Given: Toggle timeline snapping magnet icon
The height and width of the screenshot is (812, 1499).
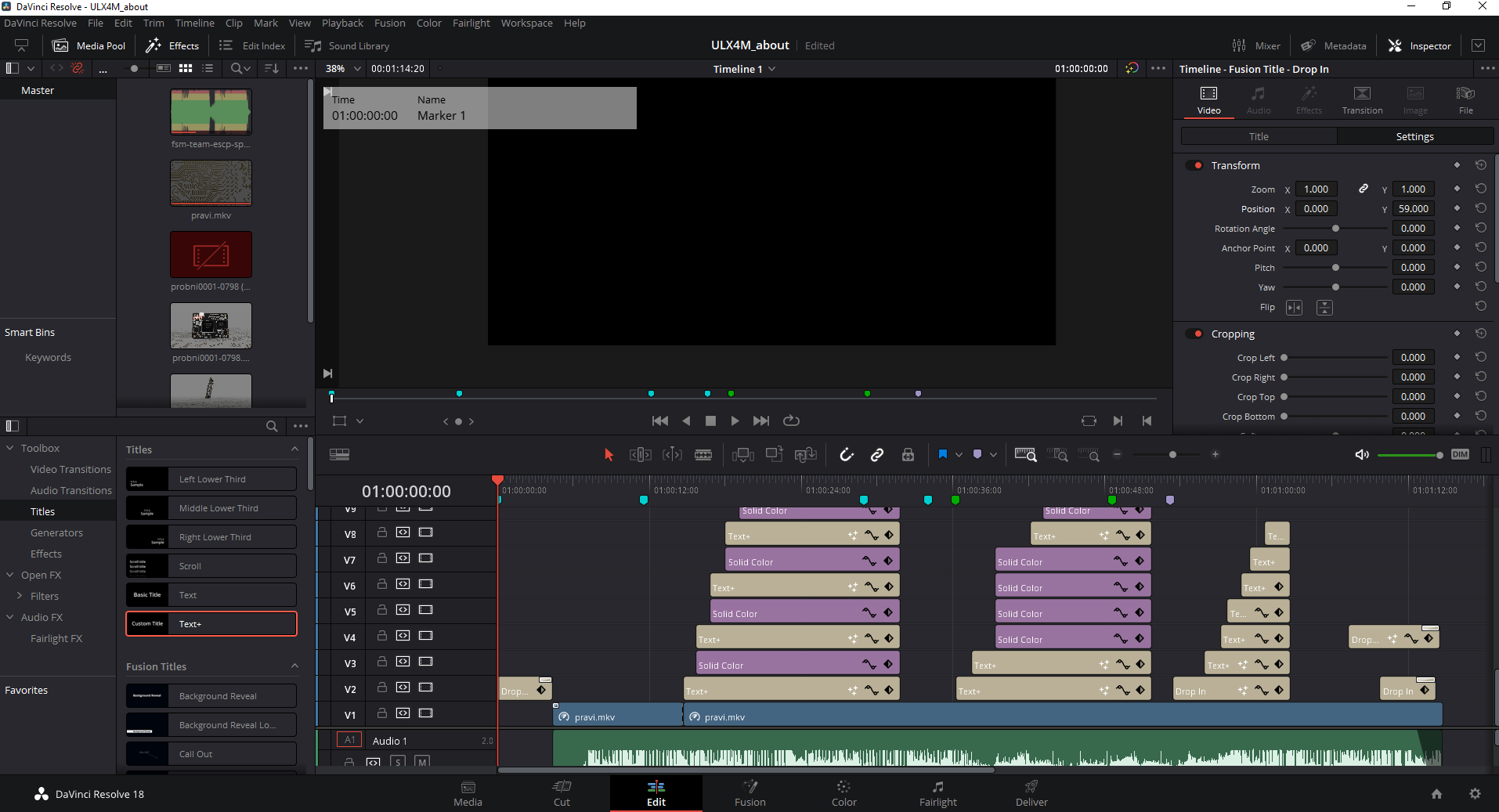Looking at the screenshot, I should tap(846, 455).
